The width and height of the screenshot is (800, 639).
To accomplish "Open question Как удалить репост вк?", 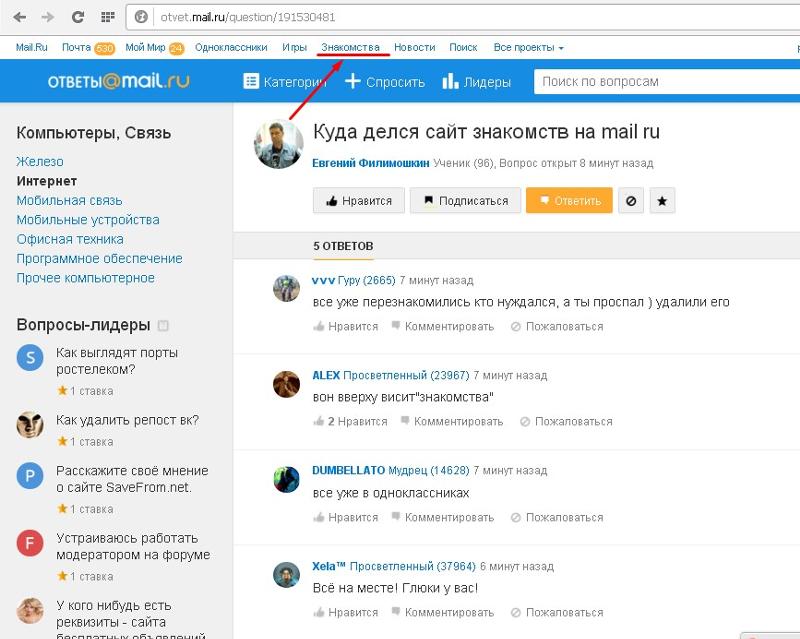I will point(128,420).
